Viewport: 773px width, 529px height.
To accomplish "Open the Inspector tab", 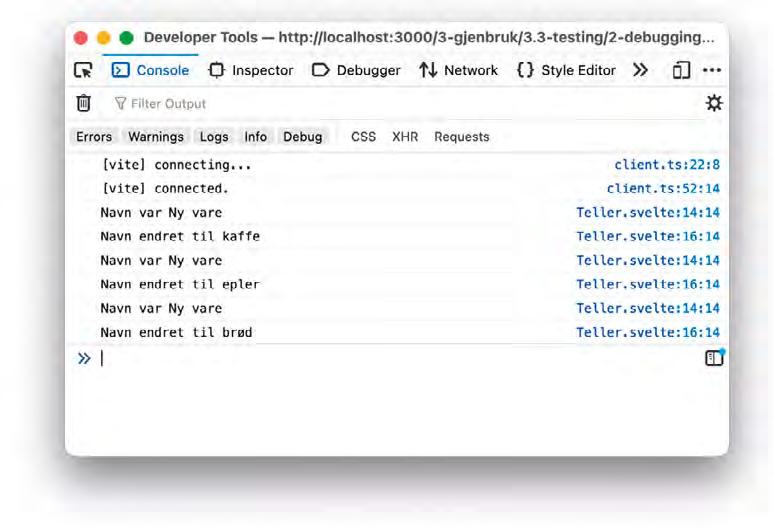I will click(x=250, y=70).
